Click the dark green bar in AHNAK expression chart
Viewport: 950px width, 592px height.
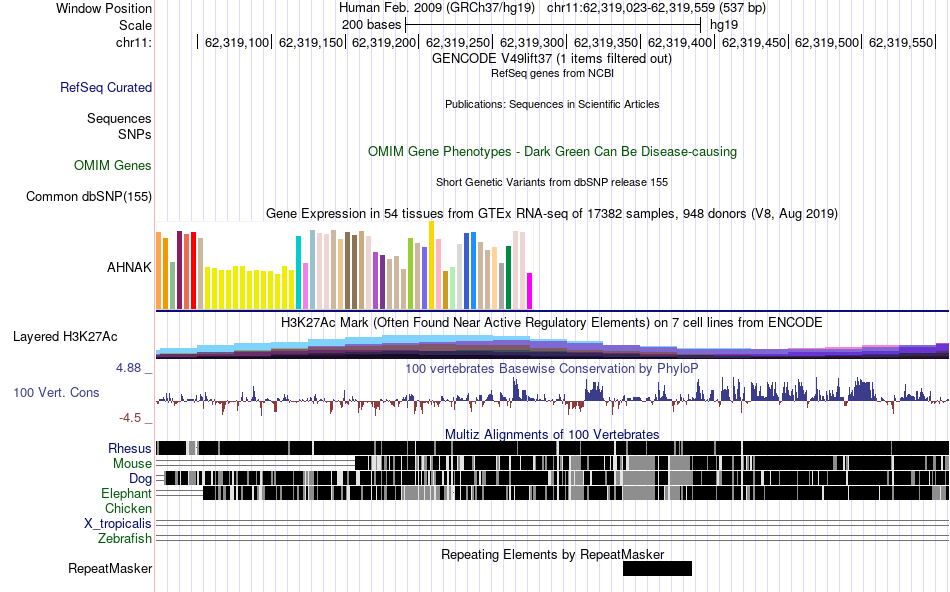(x=509, y=278)
